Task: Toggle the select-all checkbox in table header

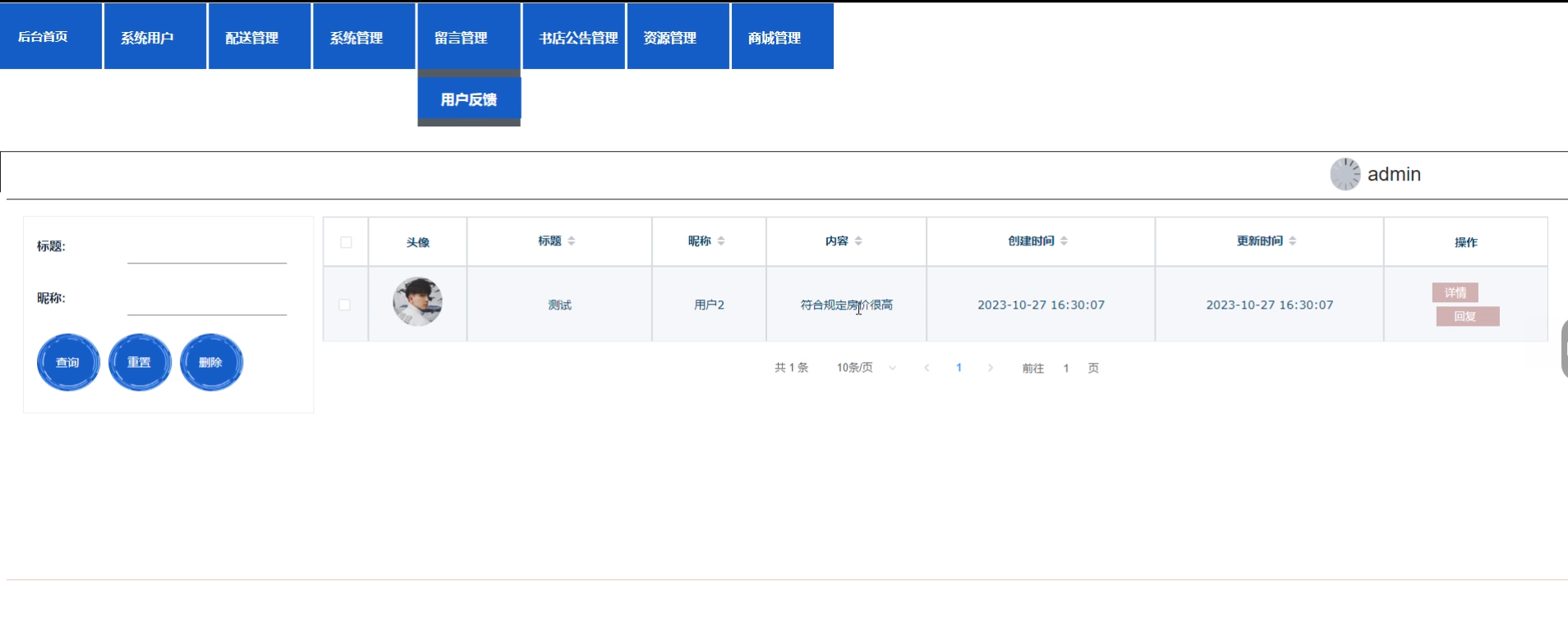Action: (x=346, y=242)
